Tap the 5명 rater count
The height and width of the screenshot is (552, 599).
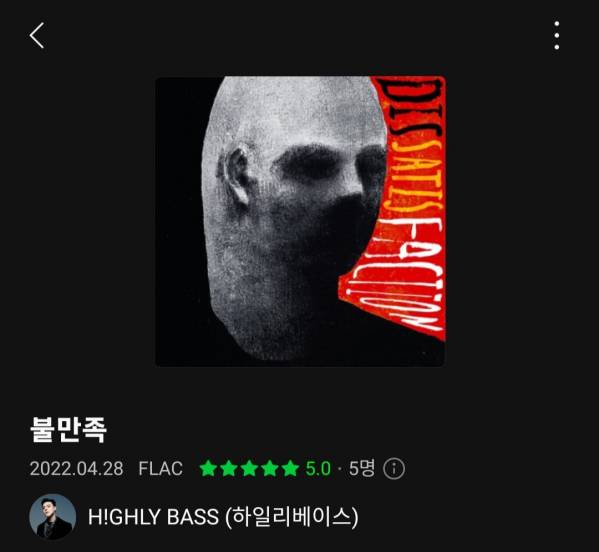[x=361, y=469]
